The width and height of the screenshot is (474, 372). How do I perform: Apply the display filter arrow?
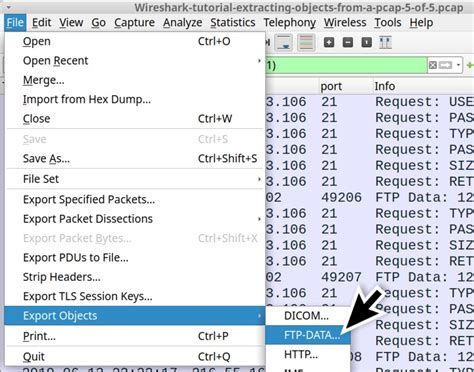tap(445, 65)
